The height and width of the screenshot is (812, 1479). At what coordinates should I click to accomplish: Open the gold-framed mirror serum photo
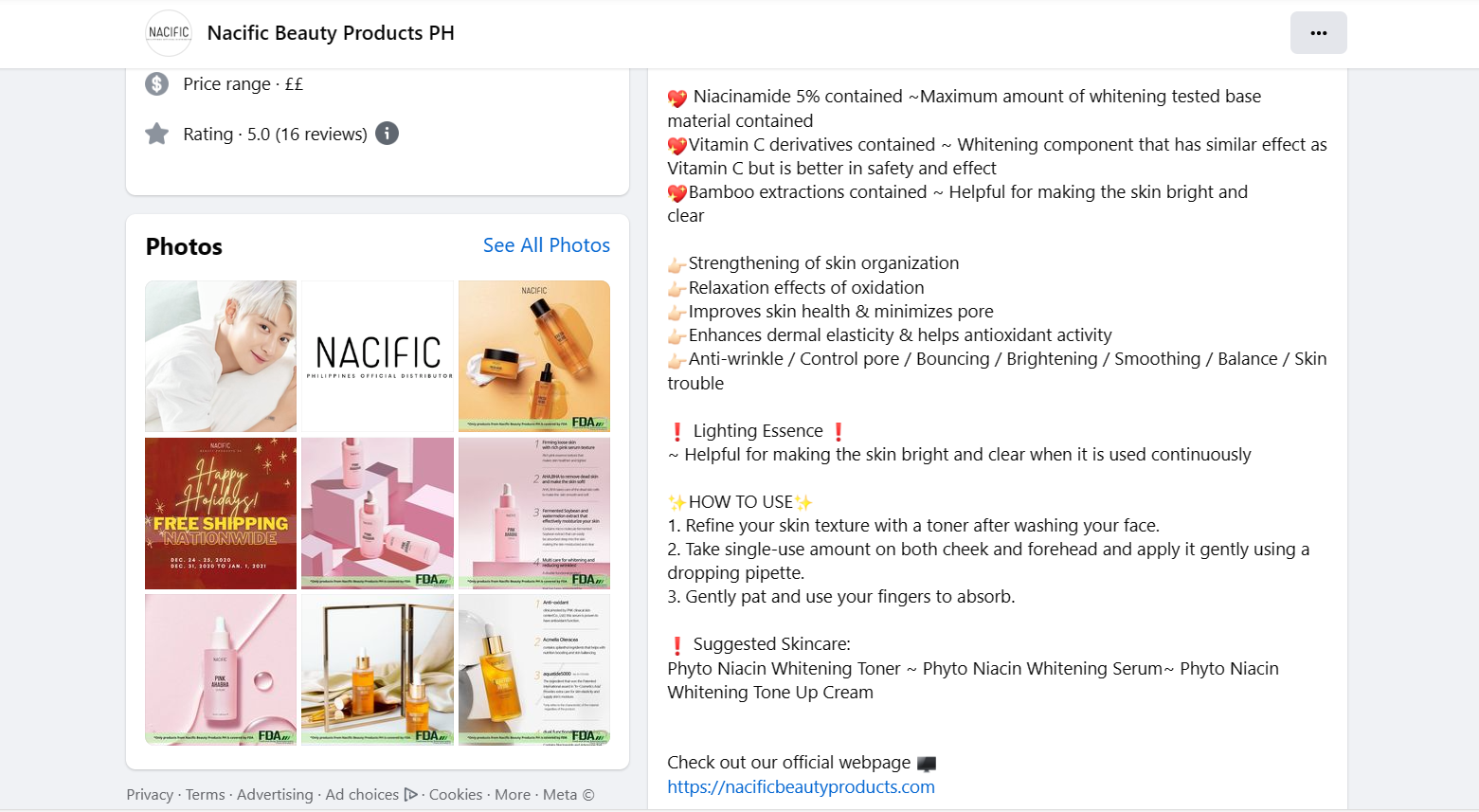pos(378,670)
